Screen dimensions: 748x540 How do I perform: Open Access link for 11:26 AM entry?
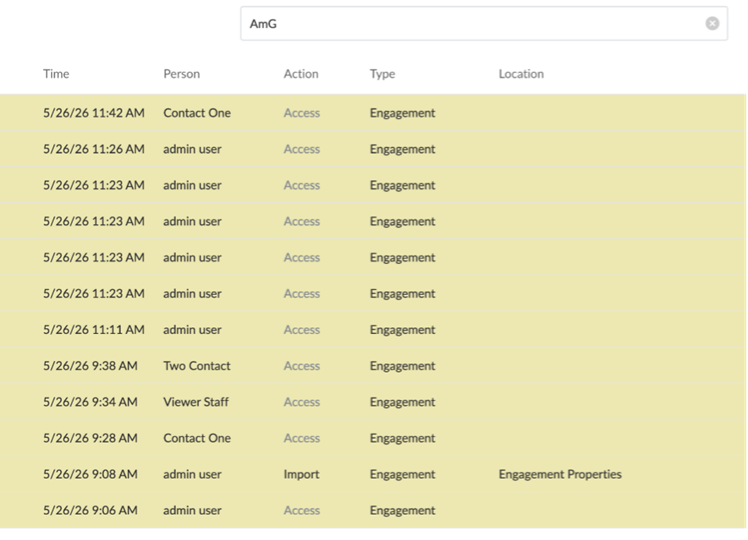pos(301,149)
